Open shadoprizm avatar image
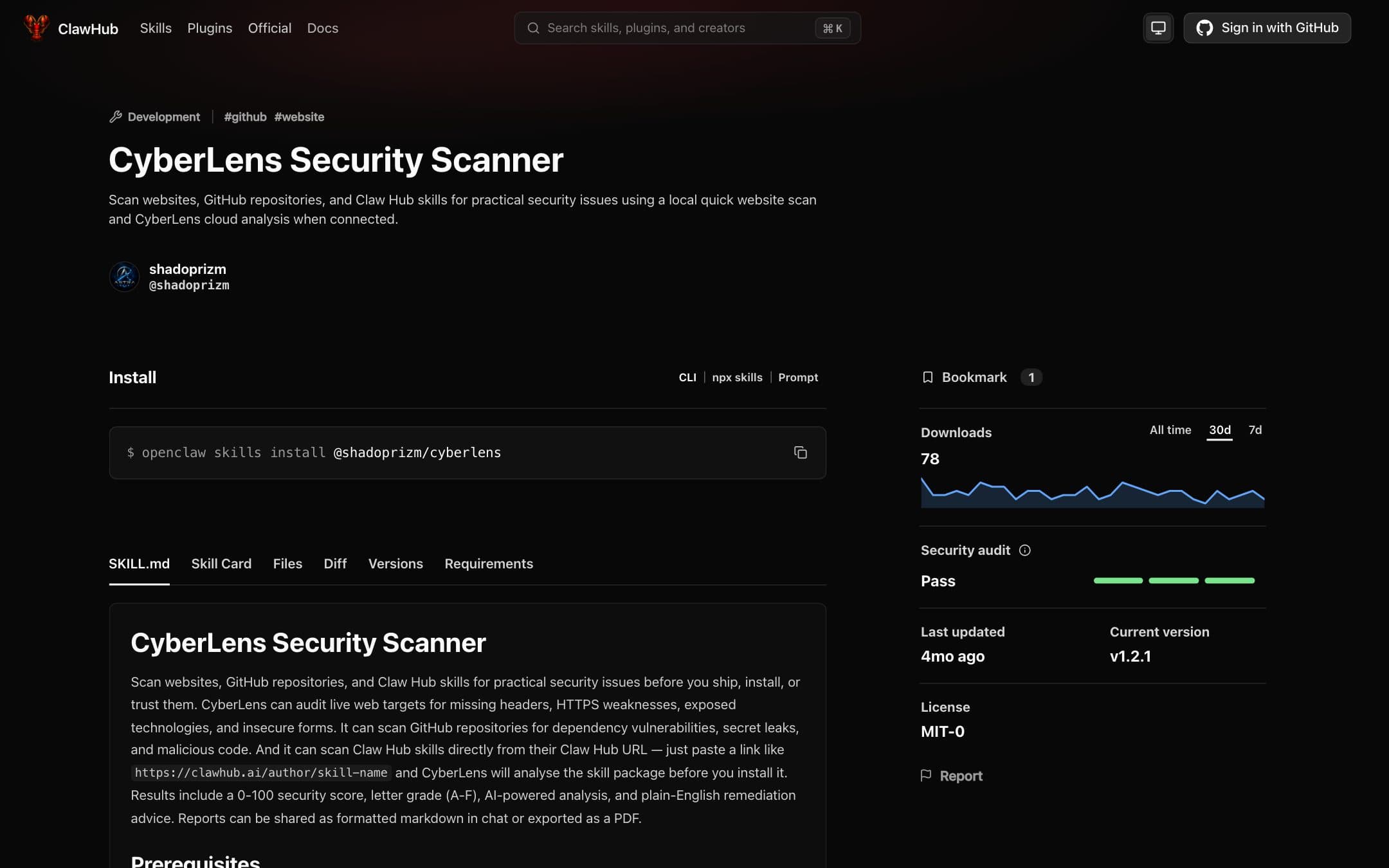 124,276
